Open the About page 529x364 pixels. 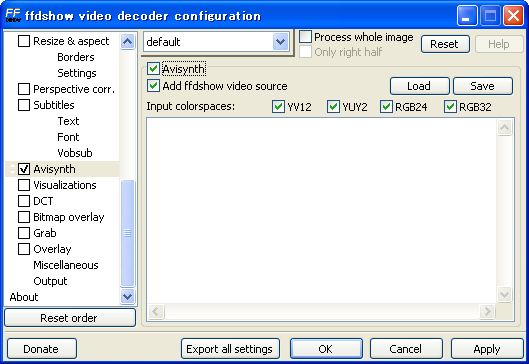24,297
